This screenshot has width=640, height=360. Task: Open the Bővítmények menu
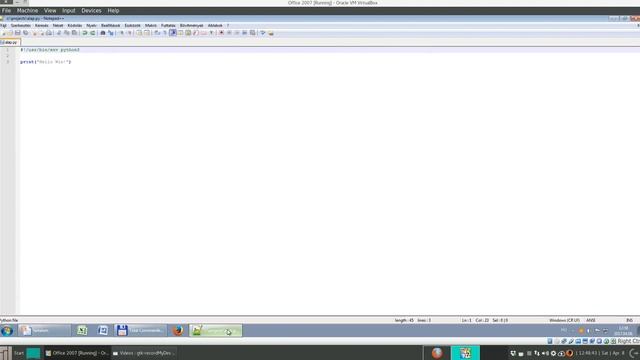point(191,25)
